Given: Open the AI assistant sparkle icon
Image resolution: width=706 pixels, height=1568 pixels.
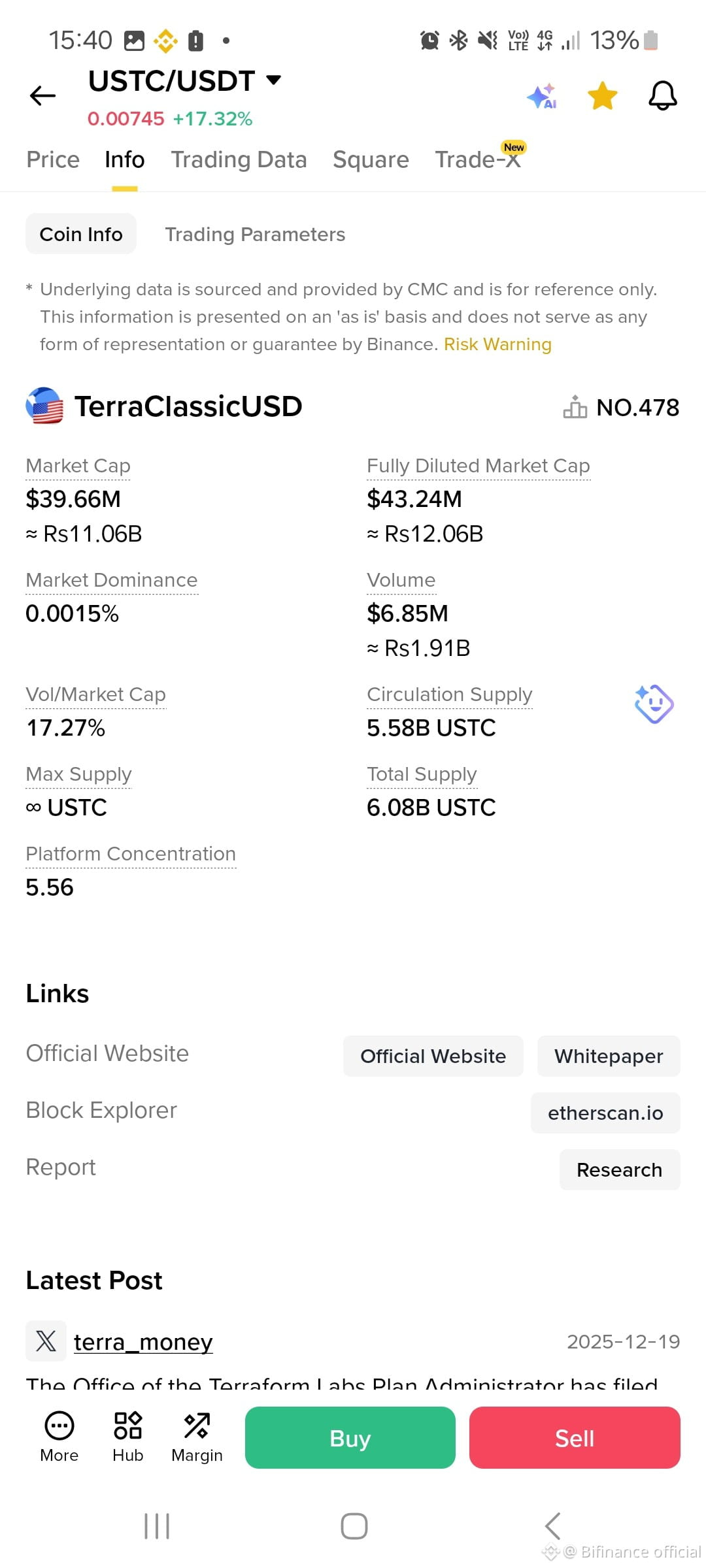Looking at the screenshot, I should (x=542, y=96).
